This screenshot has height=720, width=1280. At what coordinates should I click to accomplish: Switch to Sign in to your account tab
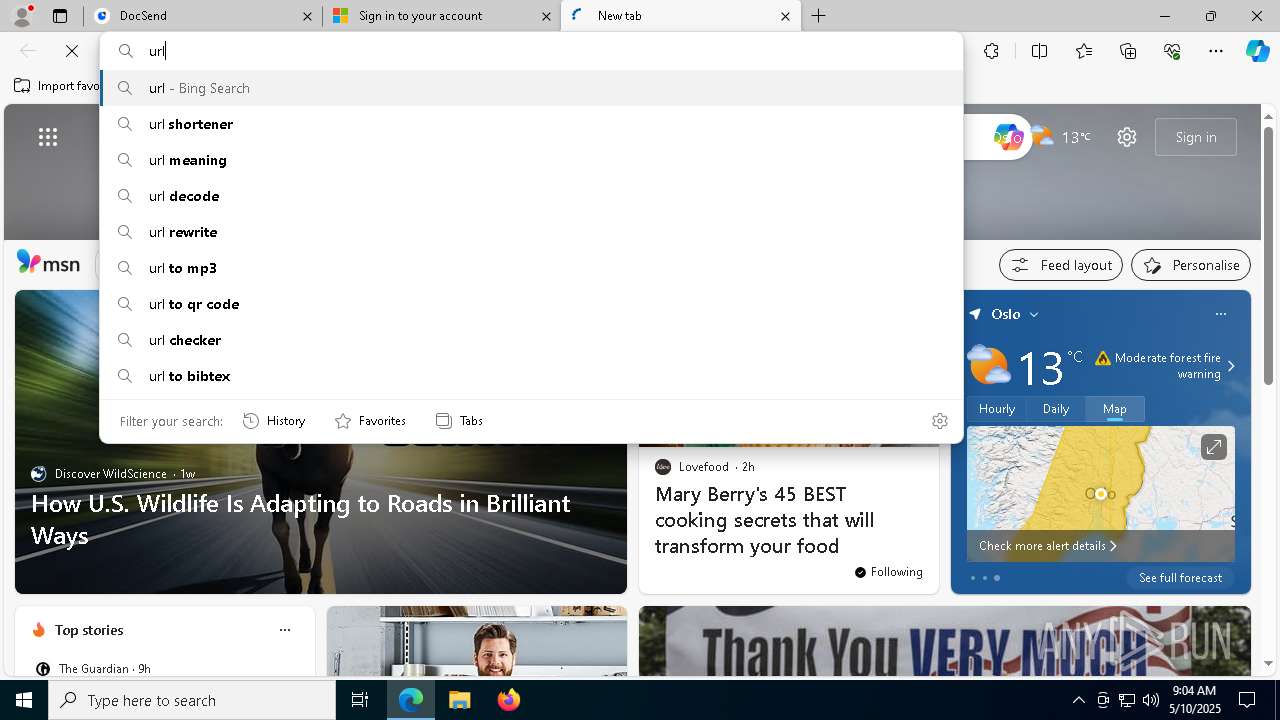coord(440,16)
